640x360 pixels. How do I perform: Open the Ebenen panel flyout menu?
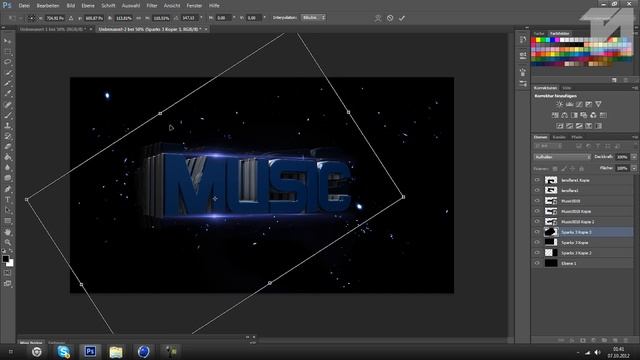pyautogui.click(x=635, y=137)
